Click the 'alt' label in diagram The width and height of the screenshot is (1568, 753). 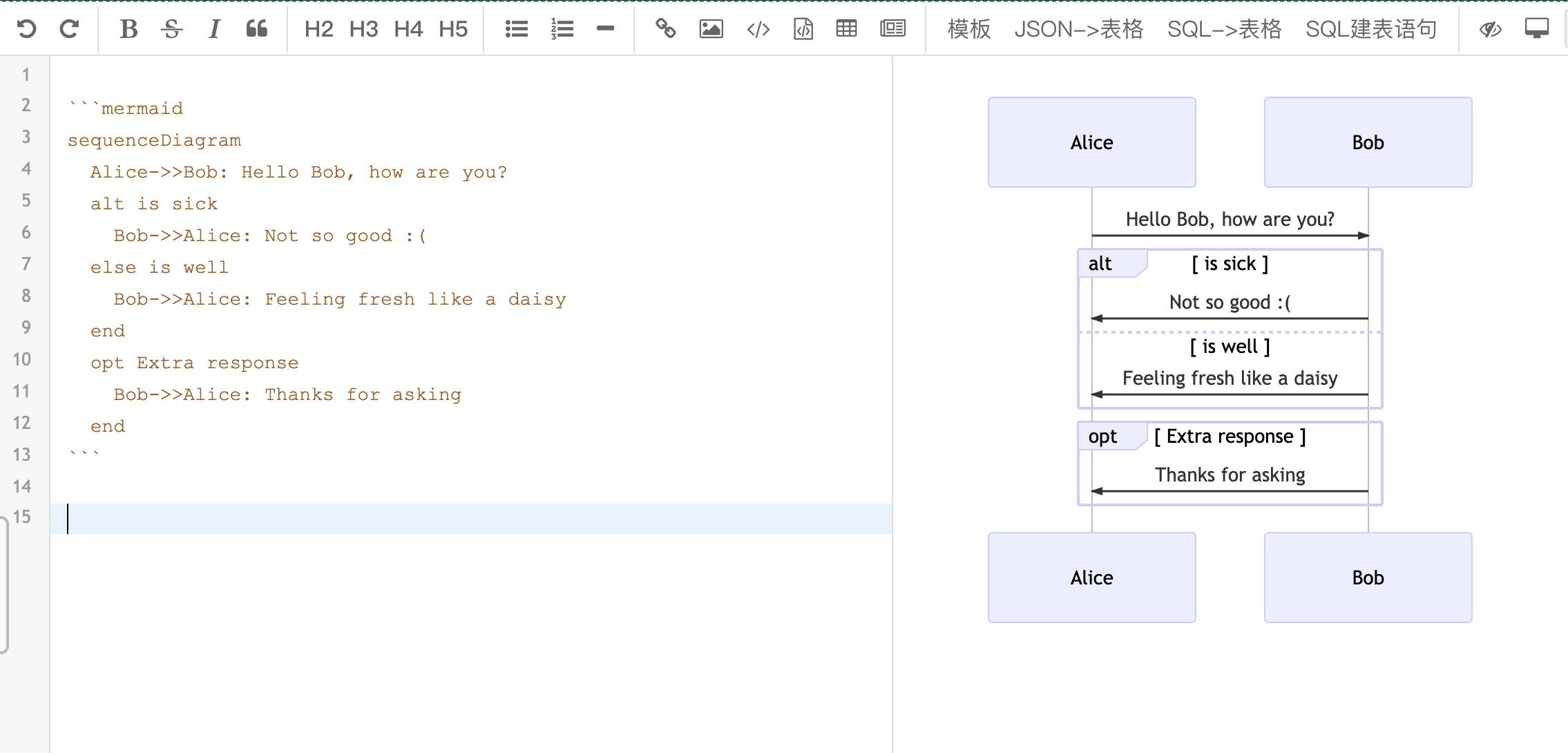[x=1100, y=264]
